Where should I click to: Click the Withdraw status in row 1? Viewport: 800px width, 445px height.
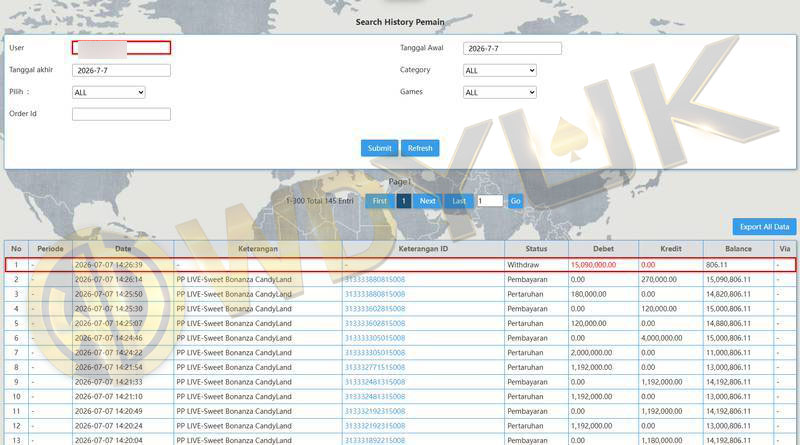pos(523,265)
